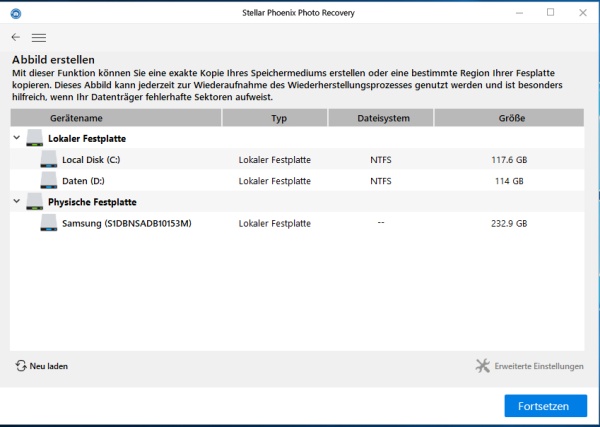Click the Erweiterte Einstellungen tools icon
Screen dimensions: 600x427
tap(483, 366)
